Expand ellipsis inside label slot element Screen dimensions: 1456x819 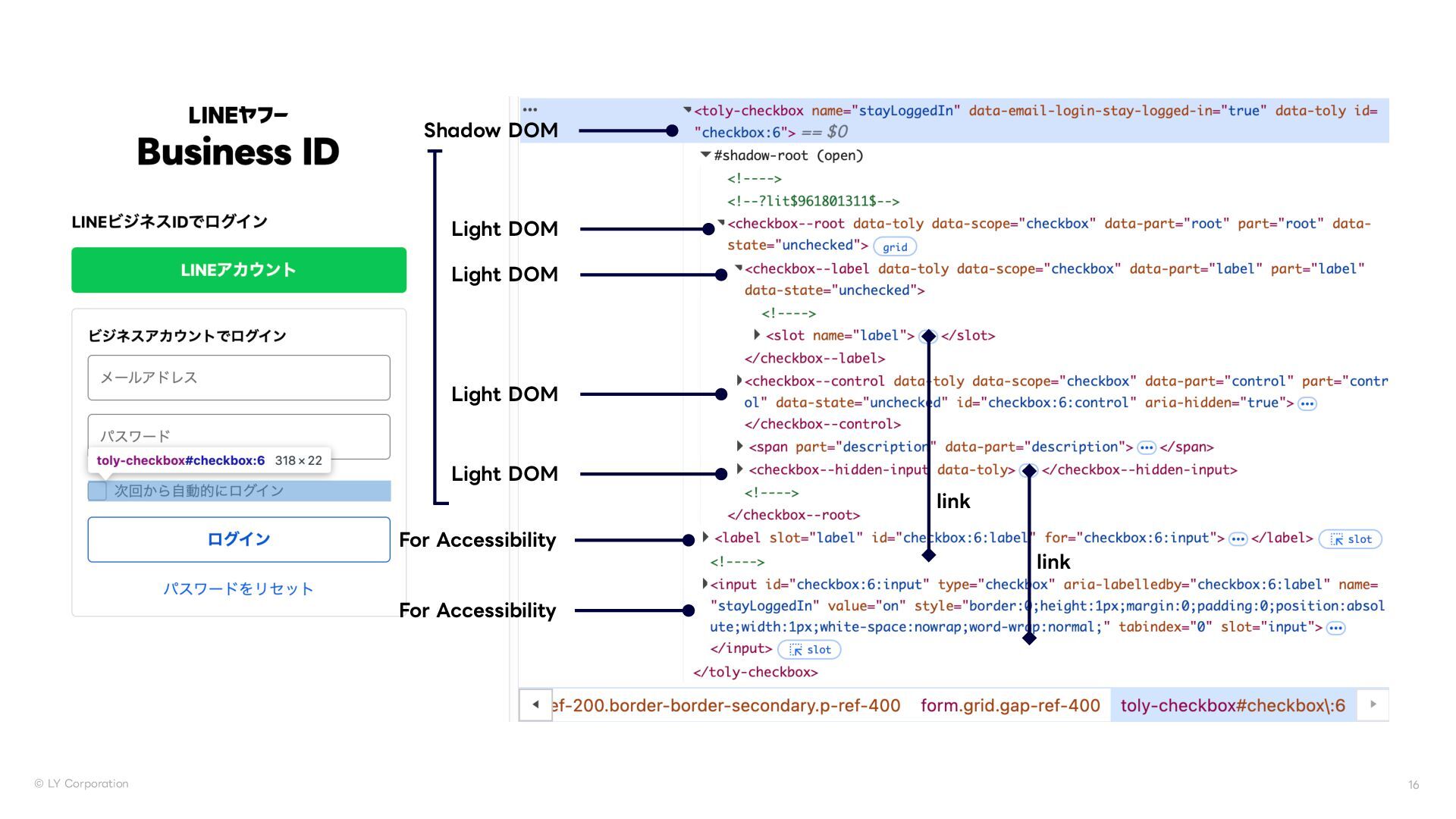point(1238,539)
